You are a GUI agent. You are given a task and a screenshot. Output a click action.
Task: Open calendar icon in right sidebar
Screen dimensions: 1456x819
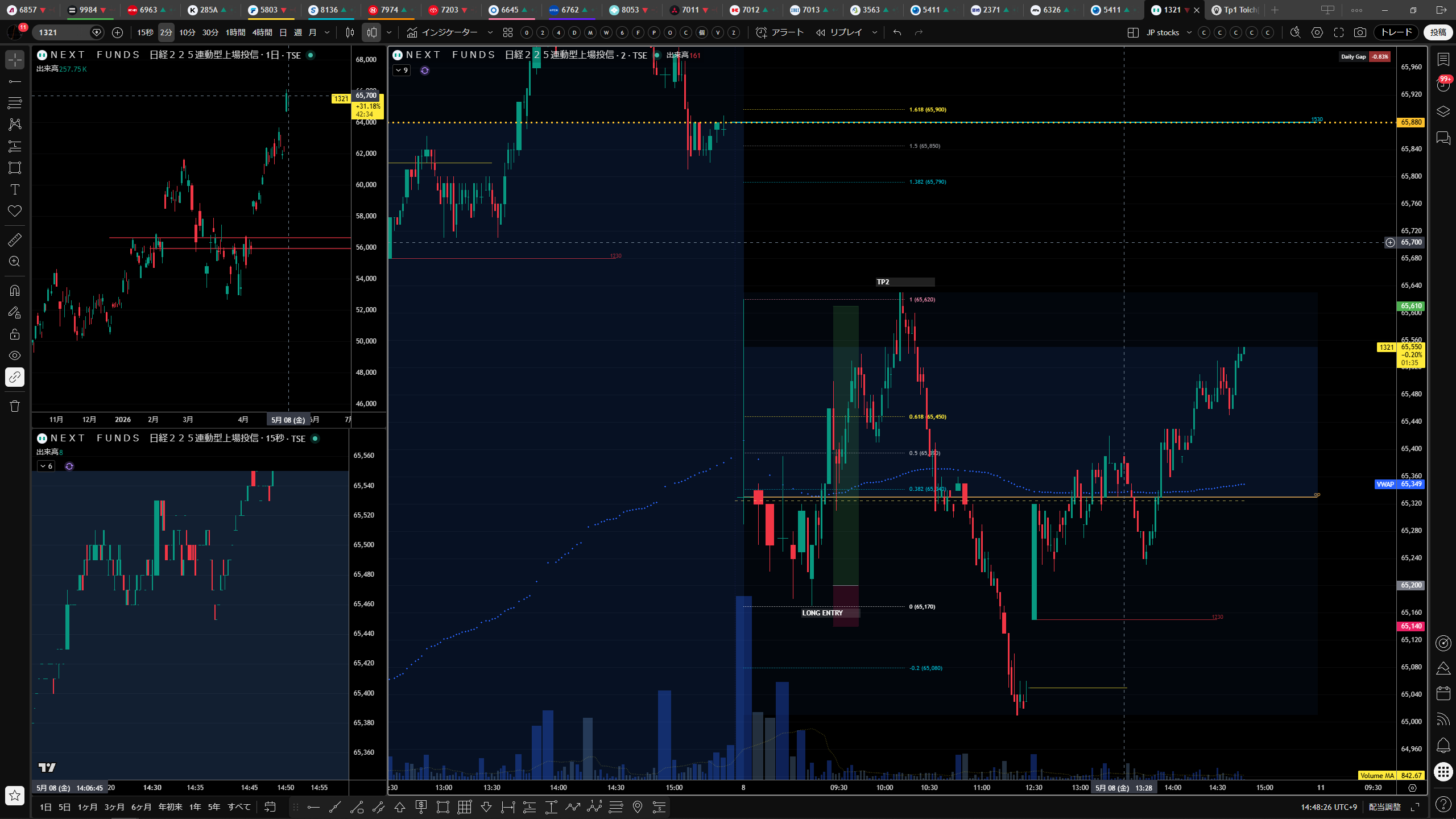click(x=1443, y=693)
